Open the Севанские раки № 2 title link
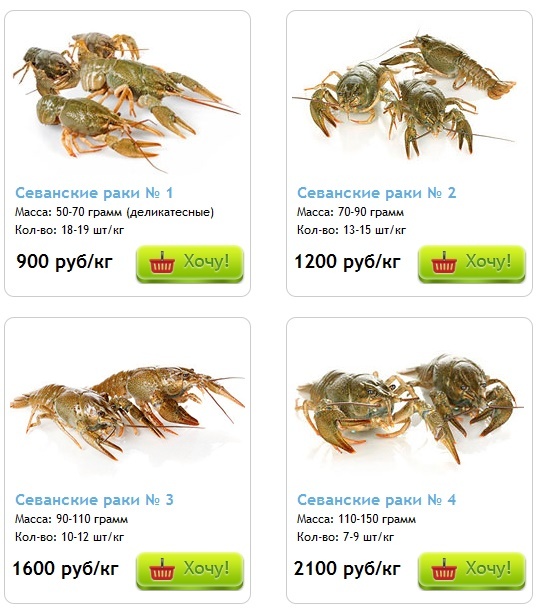This screenshot has width=539, height=612. [x=376, y=193]
